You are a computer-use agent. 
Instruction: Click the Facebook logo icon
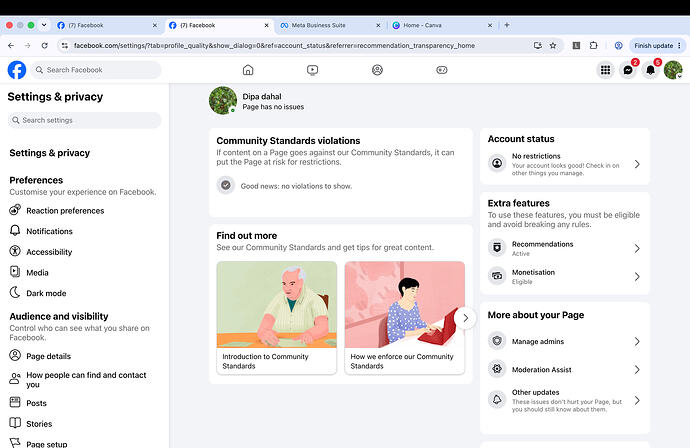(17, 70)
